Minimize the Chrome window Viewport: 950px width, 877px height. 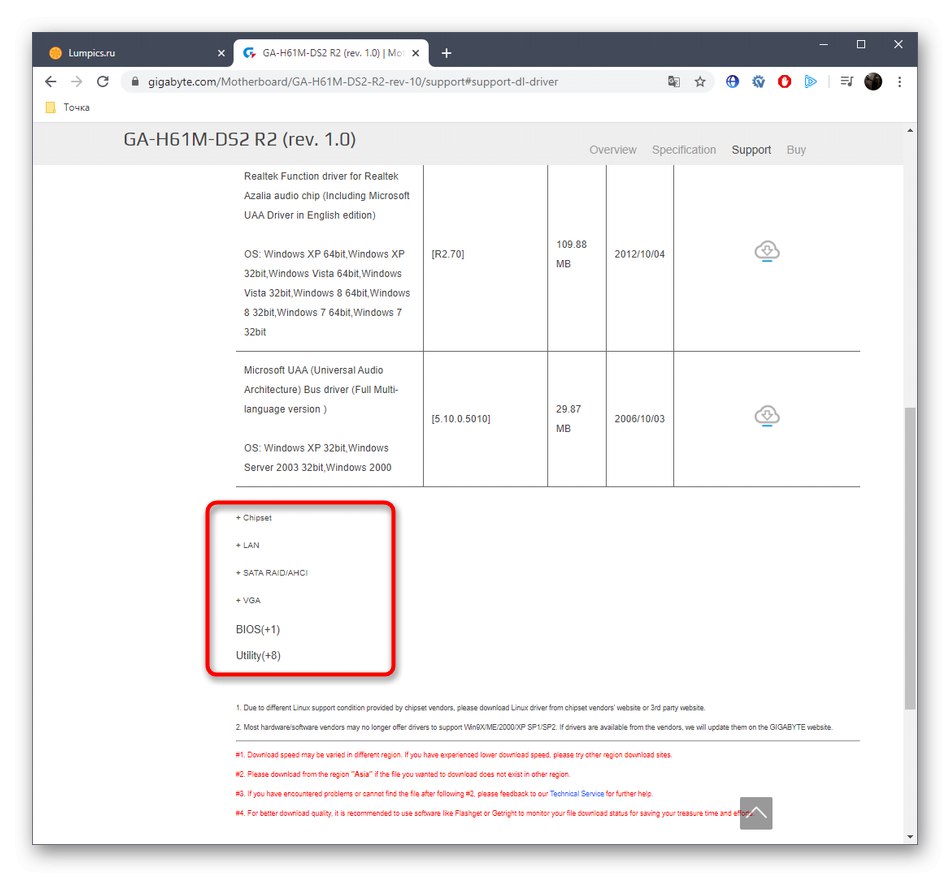point(823,44)
